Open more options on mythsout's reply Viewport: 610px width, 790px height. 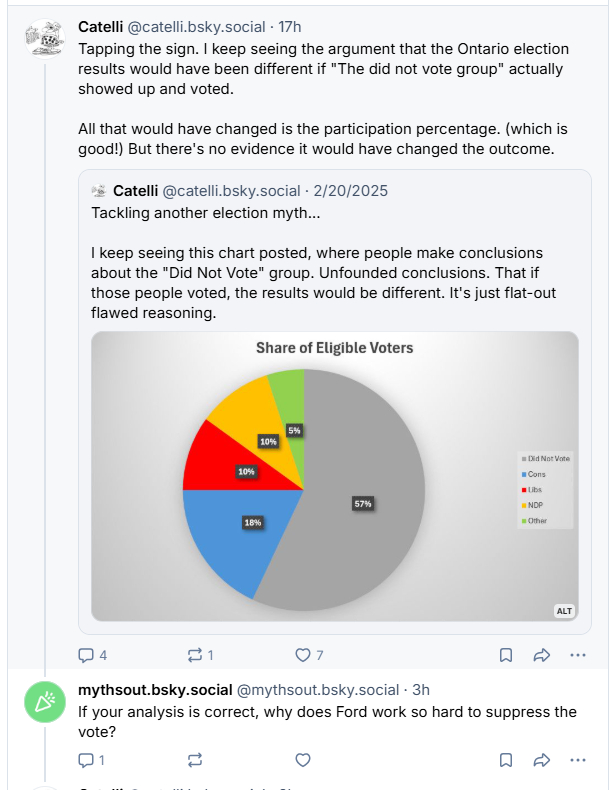pos(578,760)
